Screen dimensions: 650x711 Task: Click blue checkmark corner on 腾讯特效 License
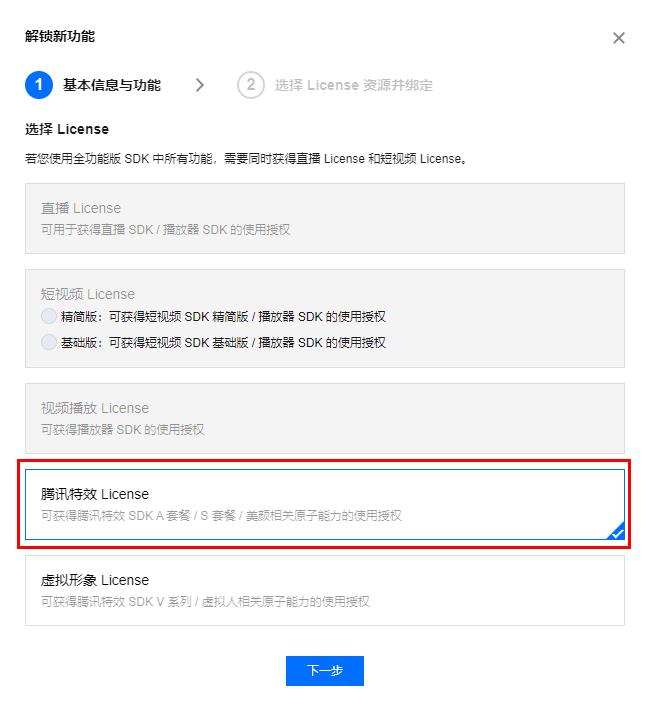[x=616, y=531]
